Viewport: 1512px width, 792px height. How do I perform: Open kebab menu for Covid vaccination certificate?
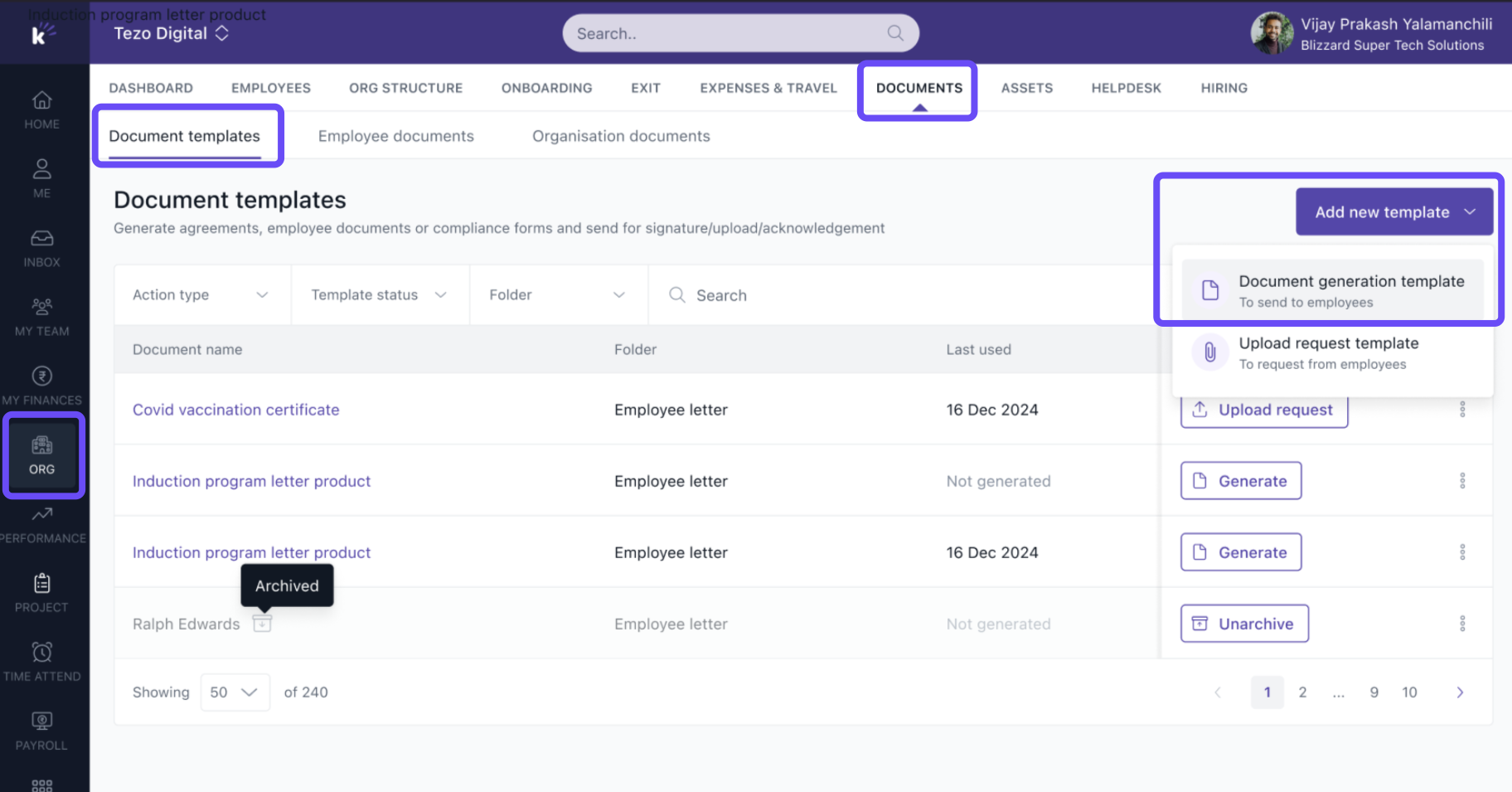tap(1462, 410)
